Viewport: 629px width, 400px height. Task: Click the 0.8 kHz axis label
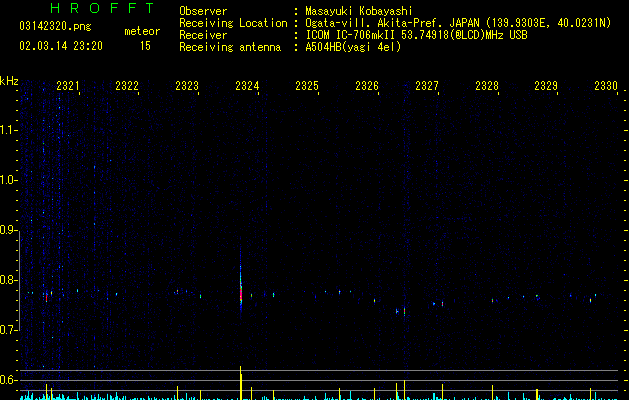9,280
